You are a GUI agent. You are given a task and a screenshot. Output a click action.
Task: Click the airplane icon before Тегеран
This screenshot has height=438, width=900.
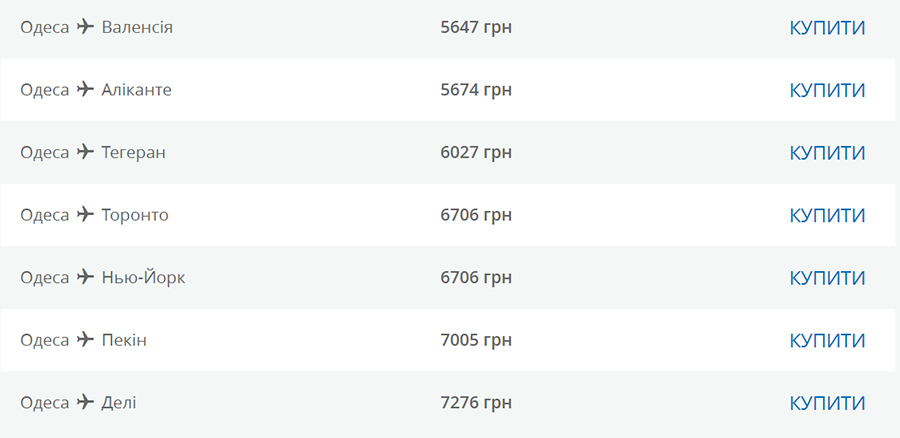coord(85,152)
